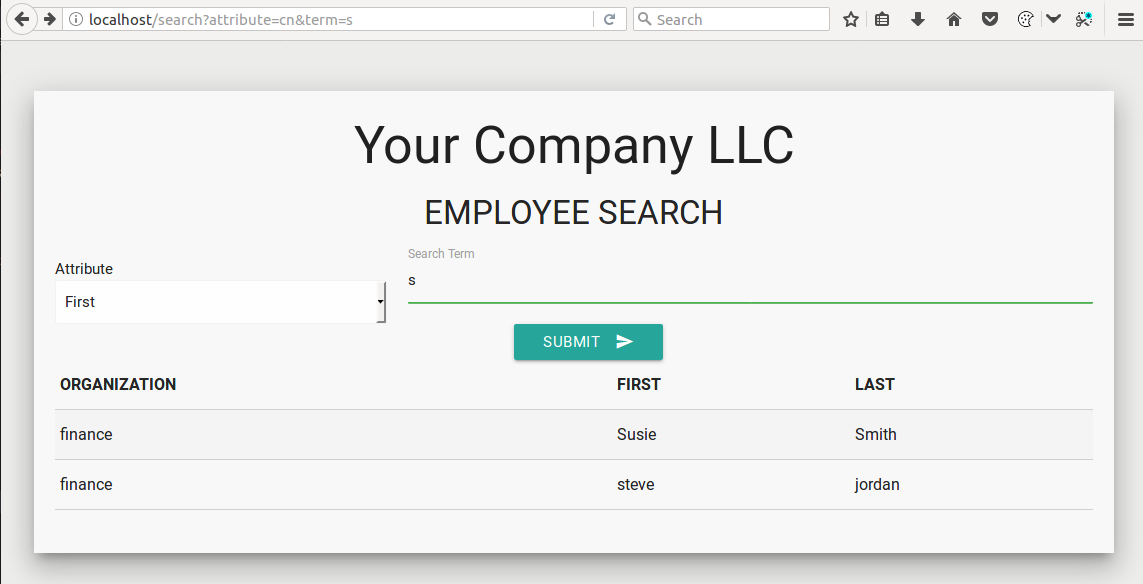Select the steve jordan result row
1143x584 pixels.
click(x=574, y=485)
